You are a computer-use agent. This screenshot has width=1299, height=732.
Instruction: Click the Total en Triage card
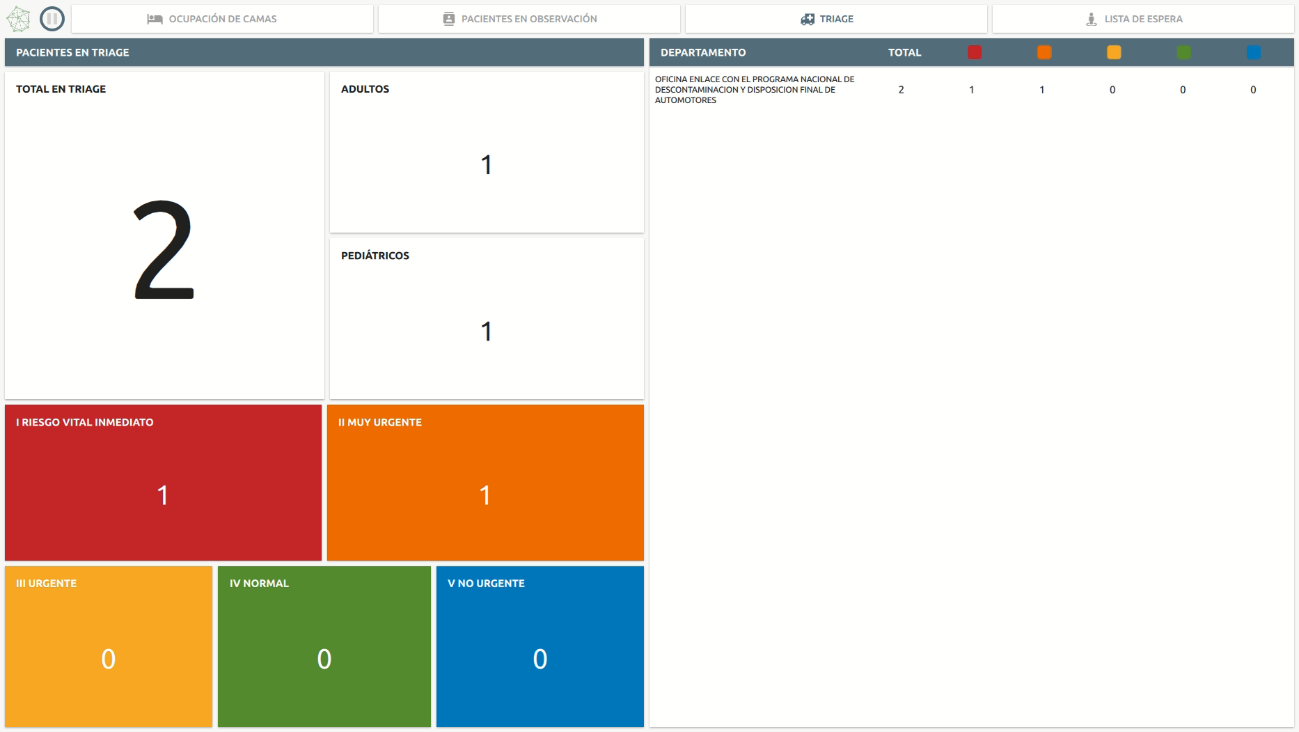(164, 235)
